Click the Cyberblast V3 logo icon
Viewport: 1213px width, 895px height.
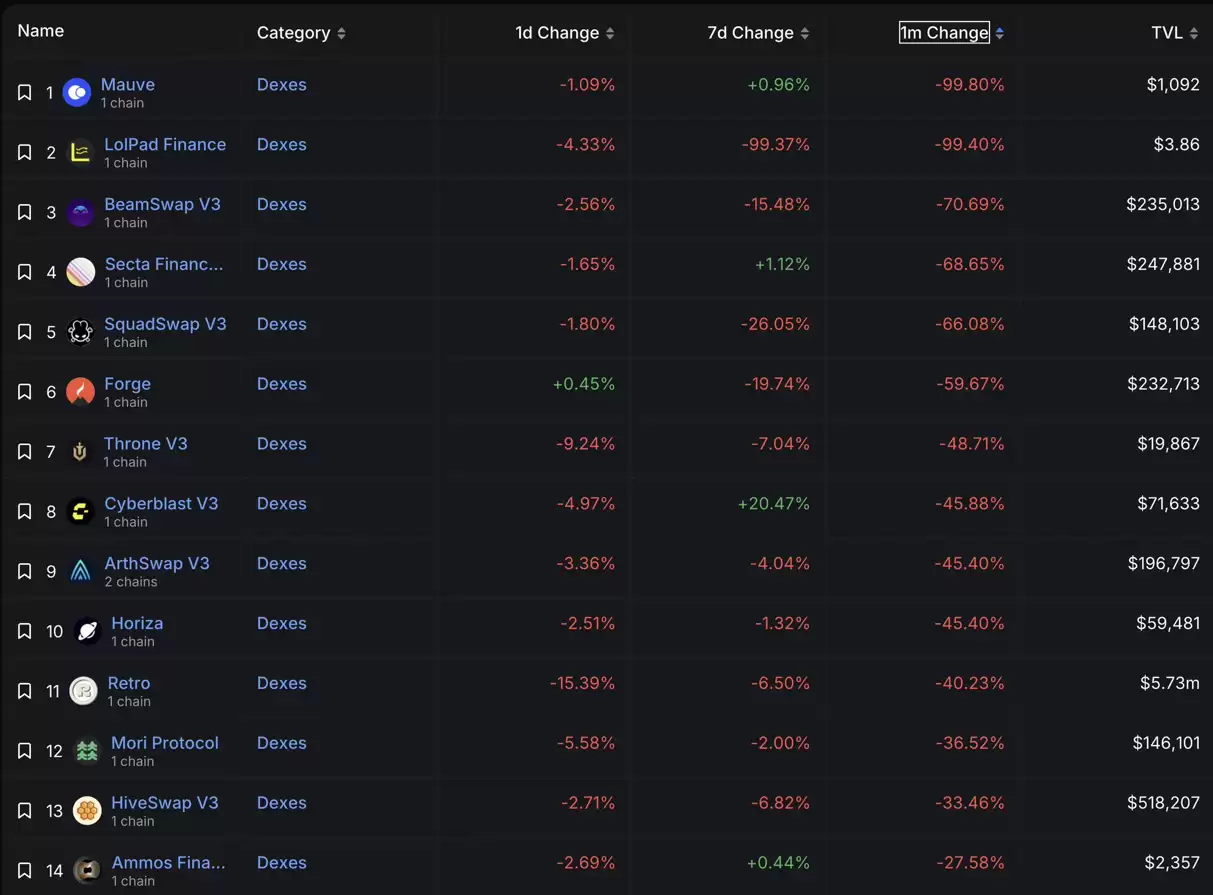(x=80, y=512)
